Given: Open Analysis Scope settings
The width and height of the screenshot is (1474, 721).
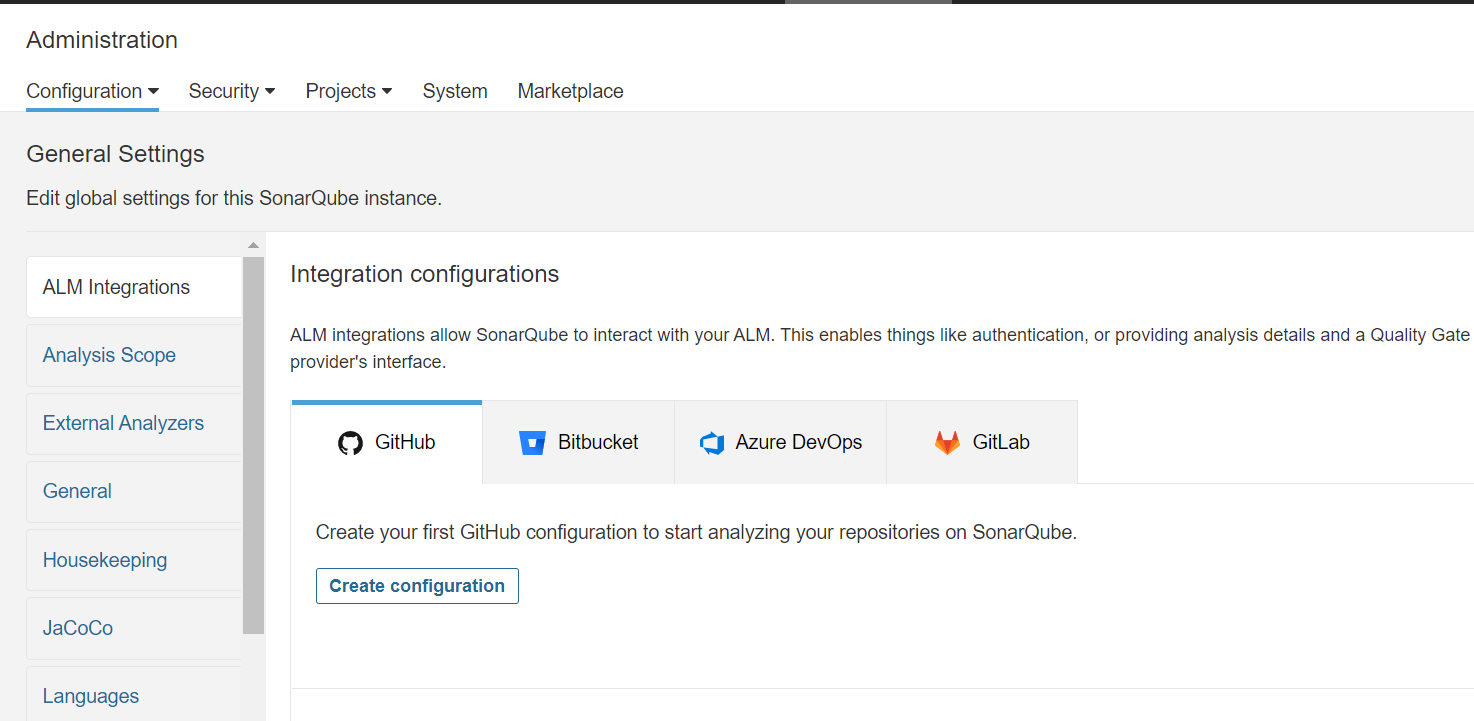Looking at the screenshot, I should (x=109, y=355).
